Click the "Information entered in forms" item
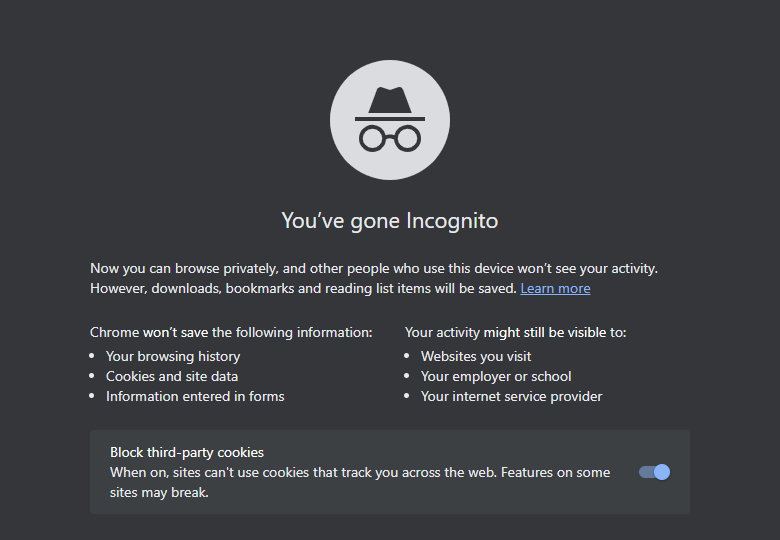 195,396
